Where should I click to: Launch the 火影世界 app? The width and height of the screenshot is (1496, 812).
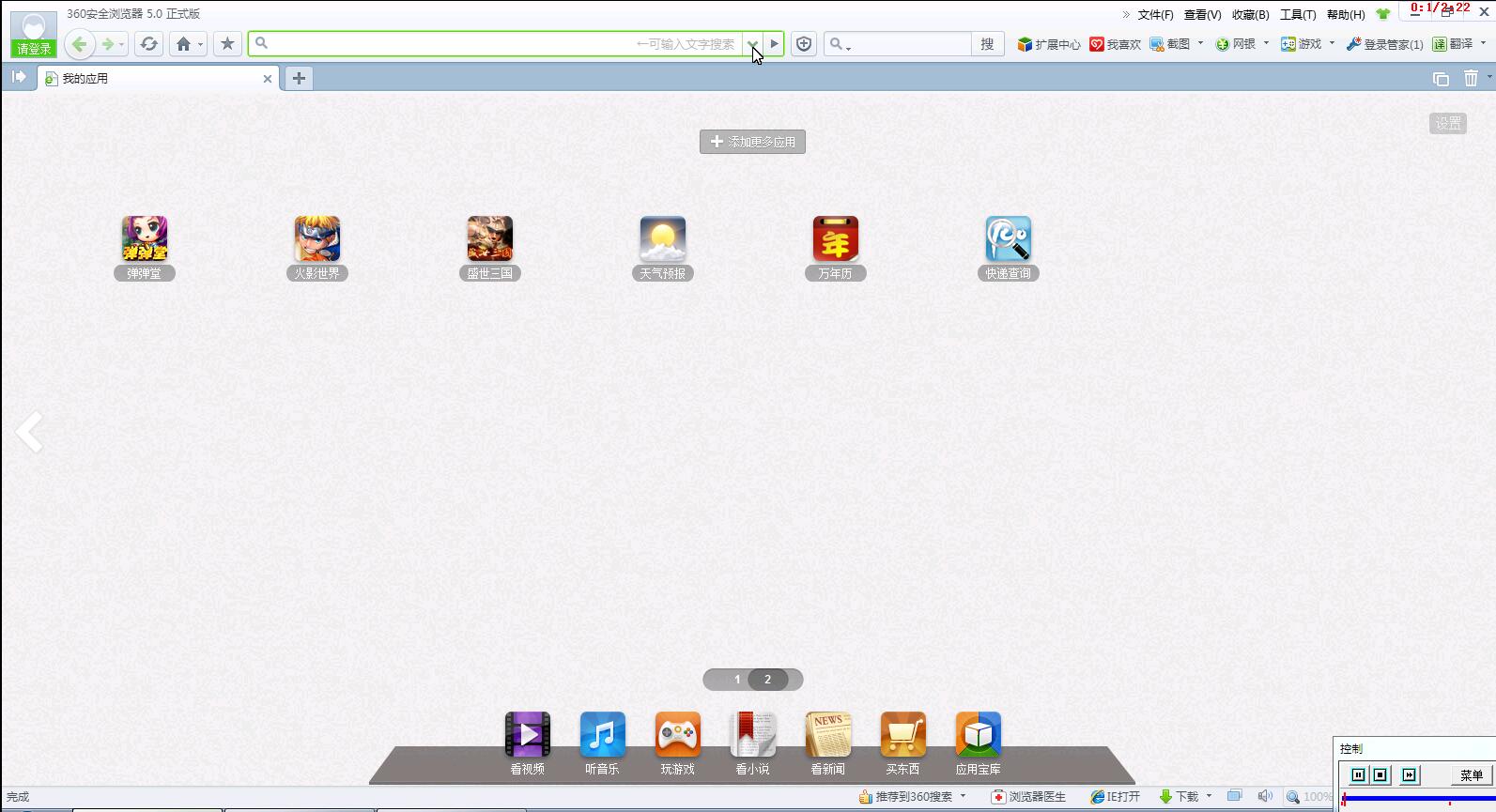(x=317, y=238)
